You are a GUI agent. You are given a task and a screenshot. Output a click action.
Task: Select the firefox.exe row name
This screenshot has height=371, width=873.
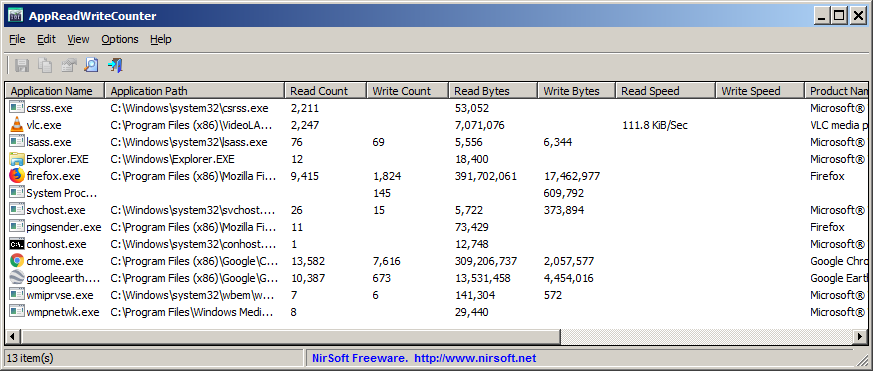(53, 176)
